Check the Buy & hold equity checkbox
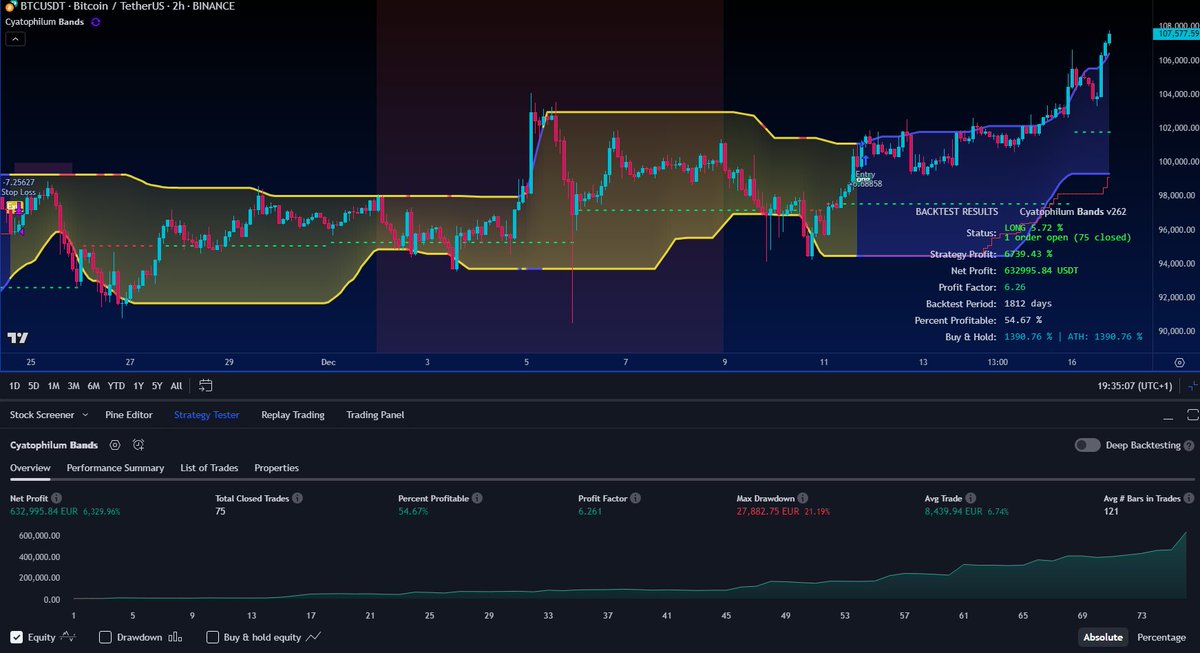 [x=212, y=636]
